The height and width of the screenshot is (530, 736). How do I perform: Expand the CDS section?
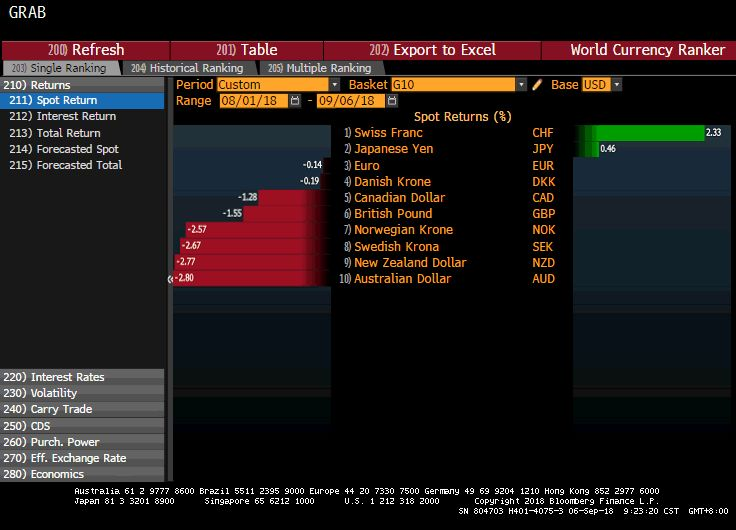point(82,426)
